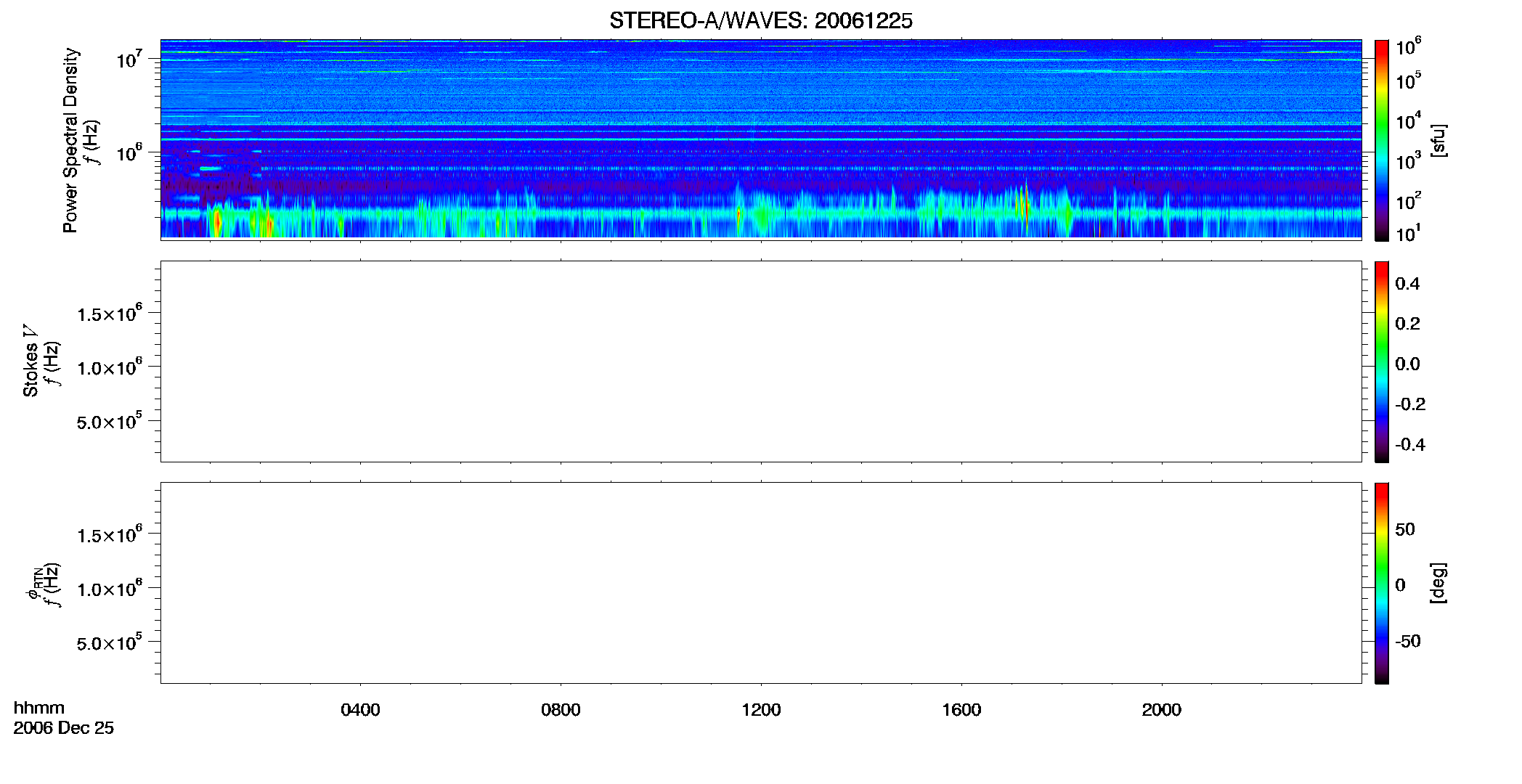
Task: Click the 10^7 frequency tick on spectrogram axis
Action: (x=130, y=60)
